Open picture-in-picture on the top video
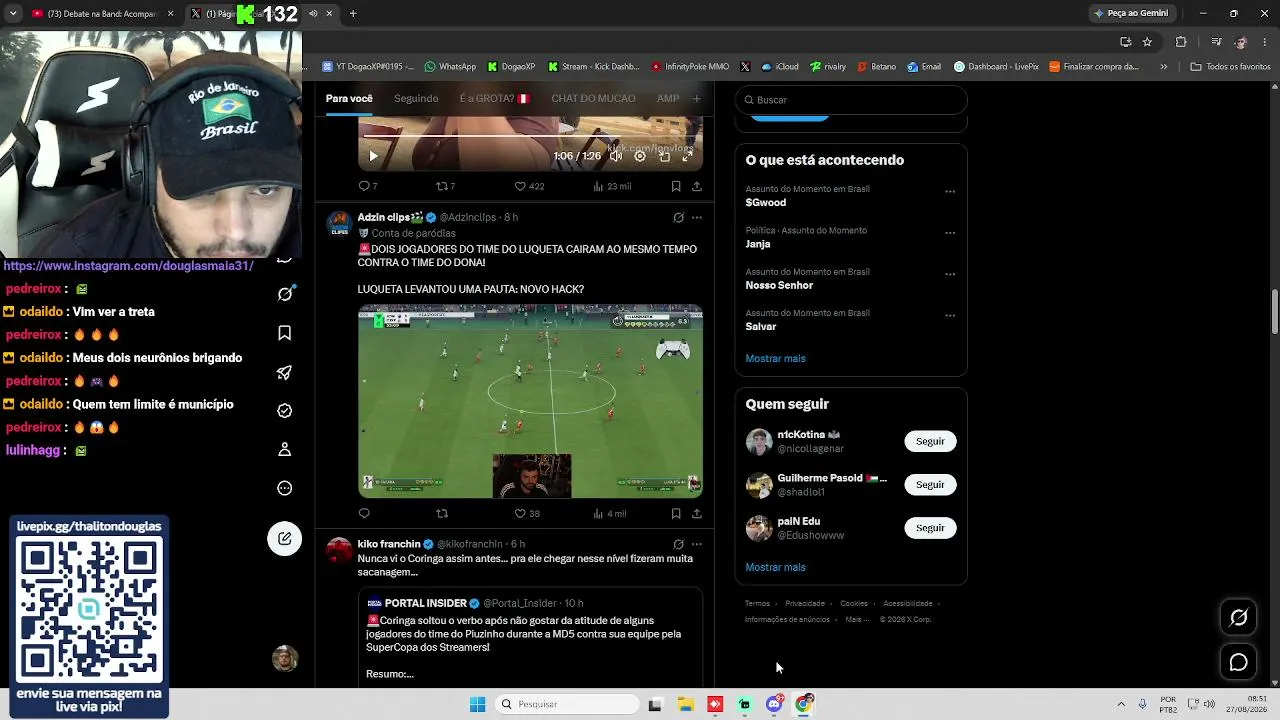This screenshot has width=1280, height=720. point(664,156)
